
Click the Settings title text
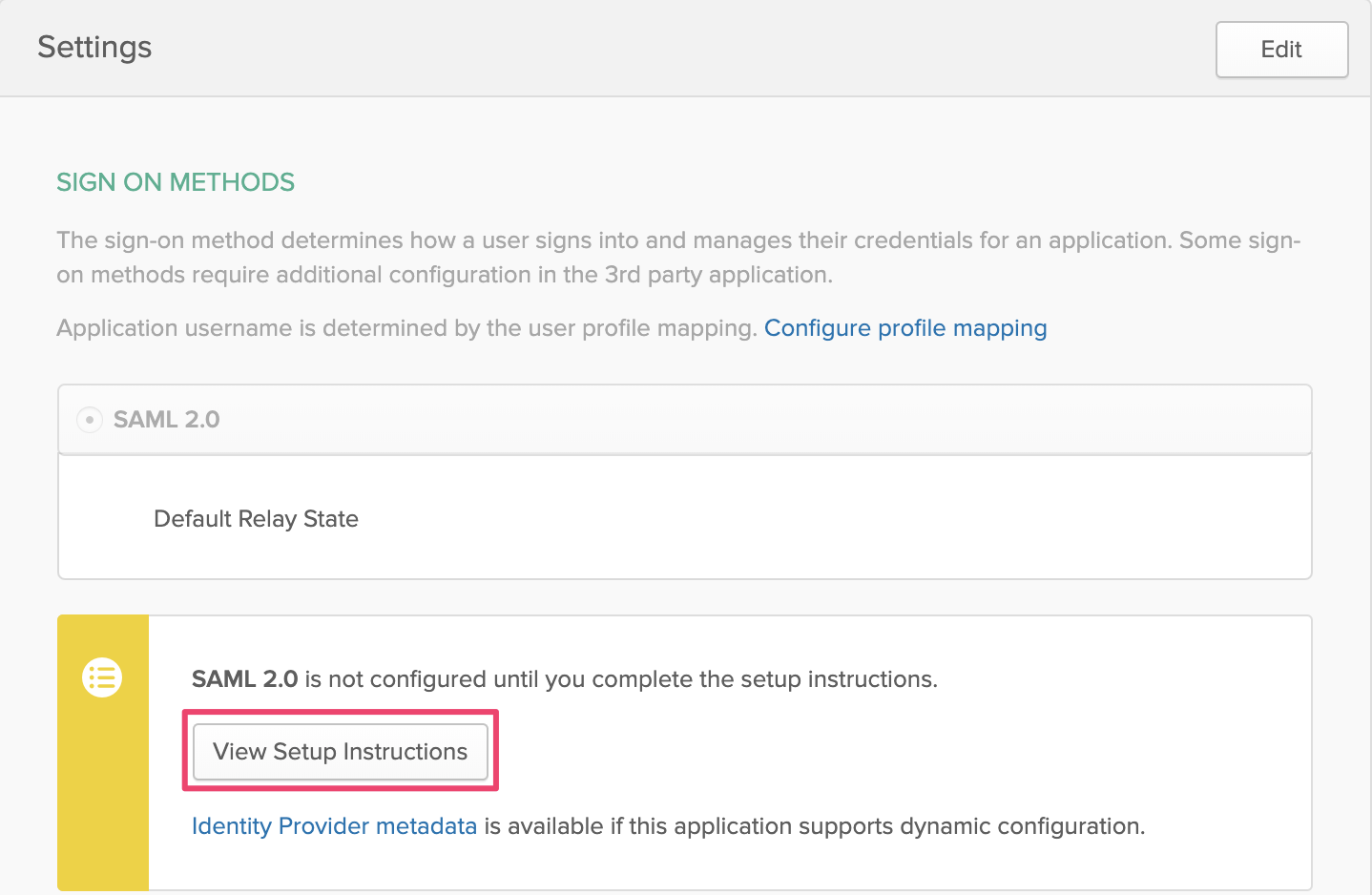point(94,47)
